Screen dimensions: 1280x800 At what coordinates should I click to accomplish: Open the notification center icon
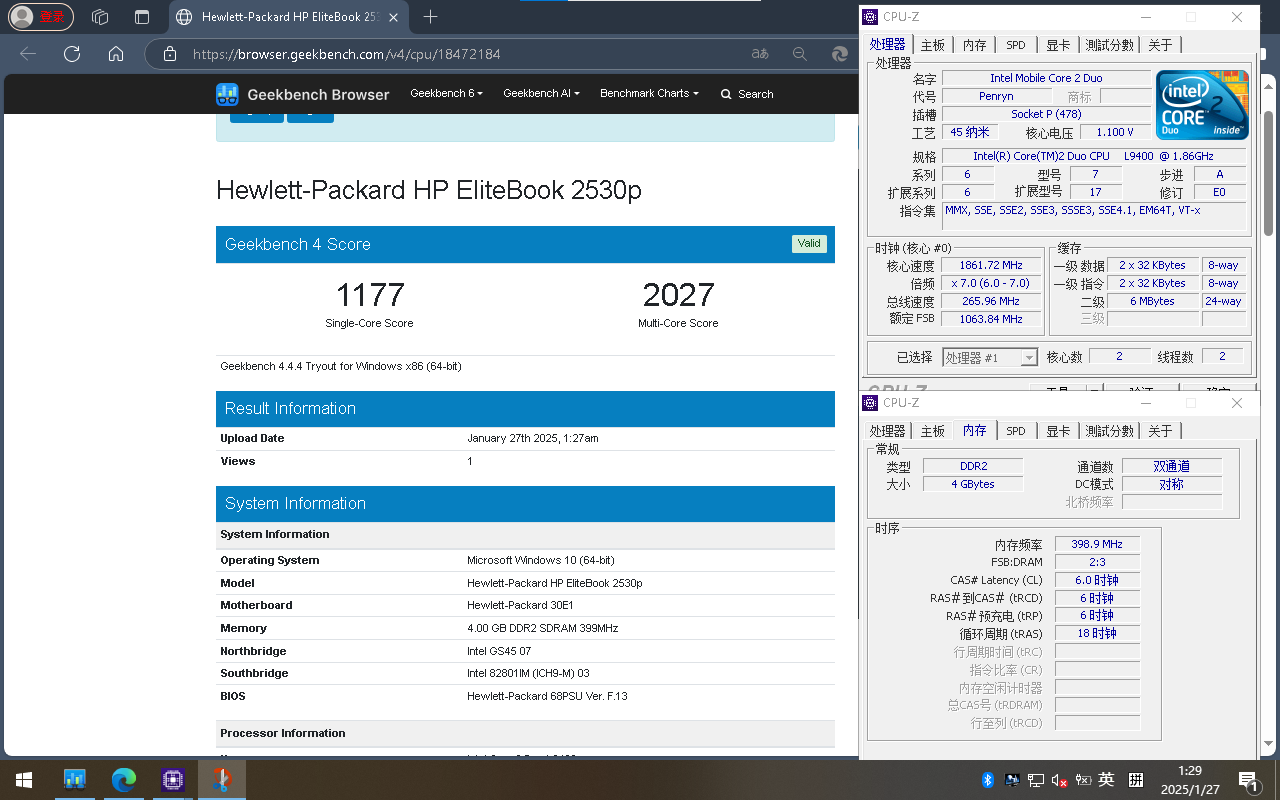[1248, 779]
